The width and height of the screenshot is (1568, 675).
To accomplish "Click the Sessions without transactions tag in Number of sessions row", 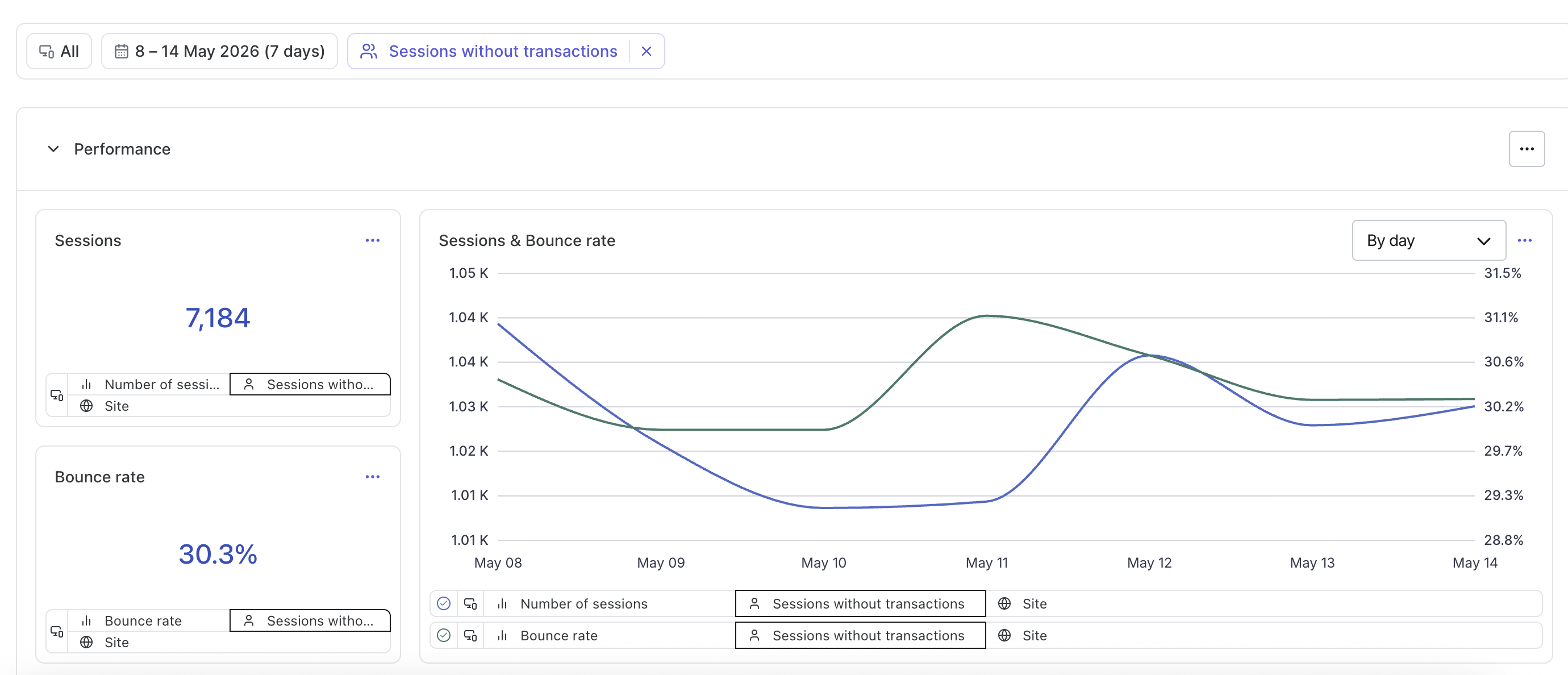I will [860, 603].
